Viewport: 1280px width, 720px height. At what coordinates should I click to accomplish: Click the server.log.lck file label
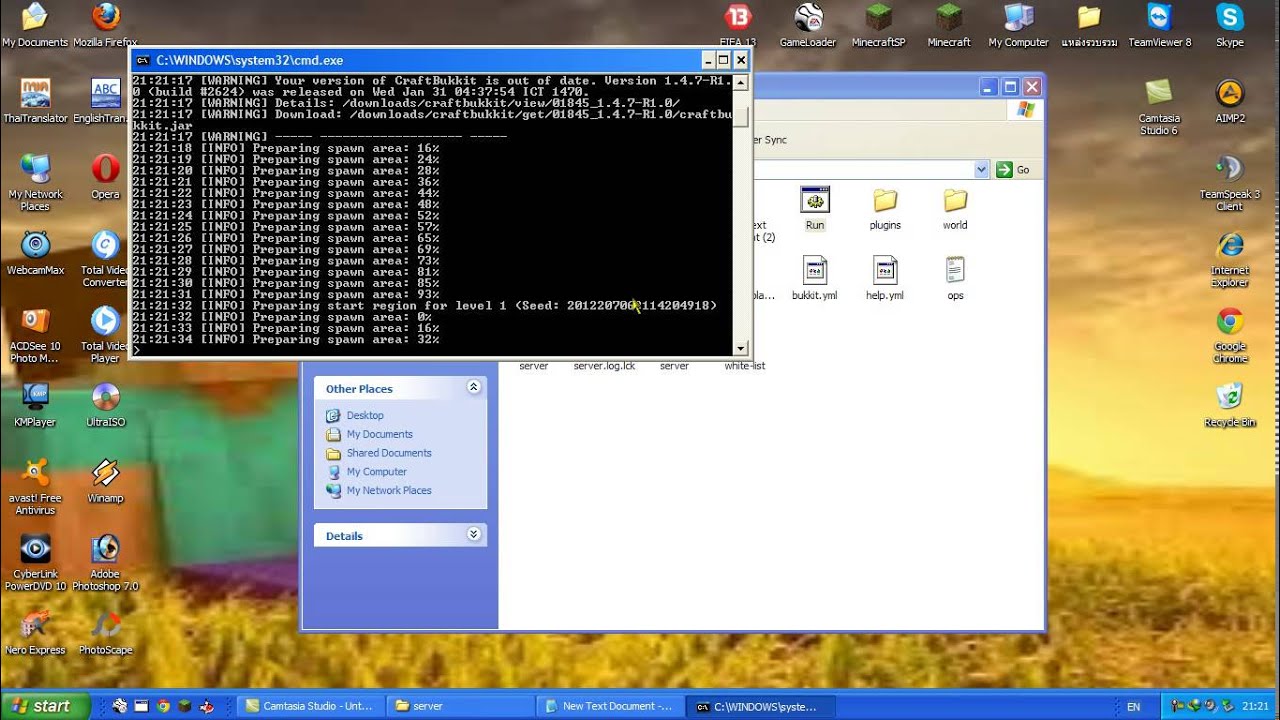(604, 366)
